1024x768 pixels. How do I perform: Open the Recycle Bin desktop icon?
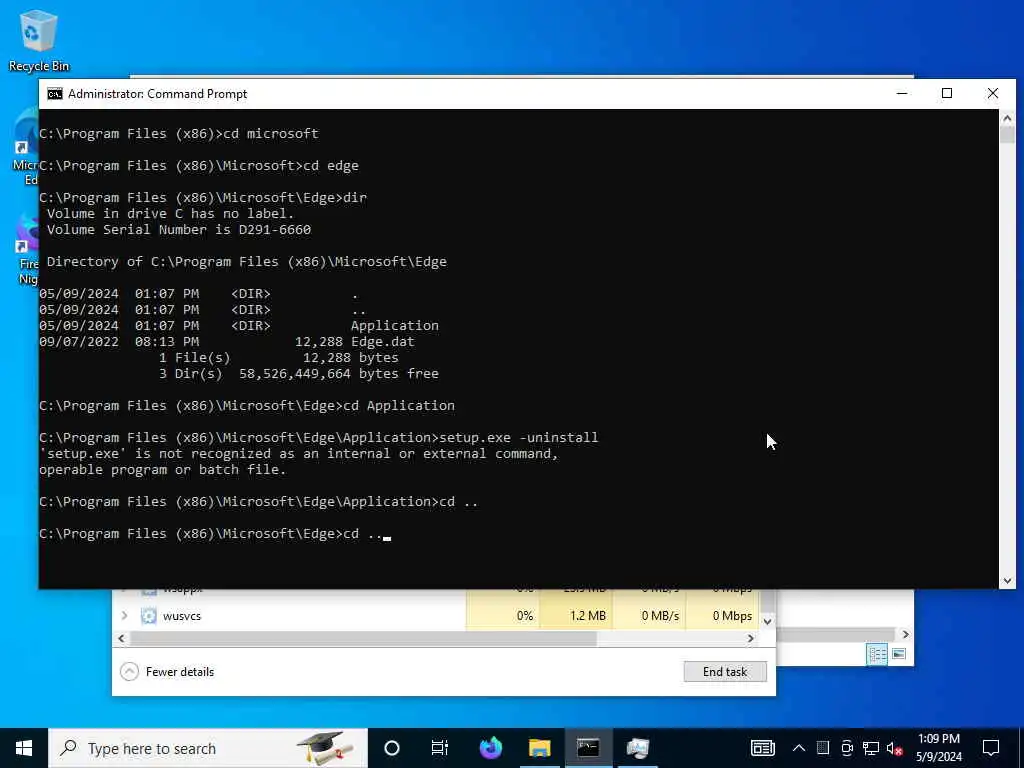click(x=39, y=40)
